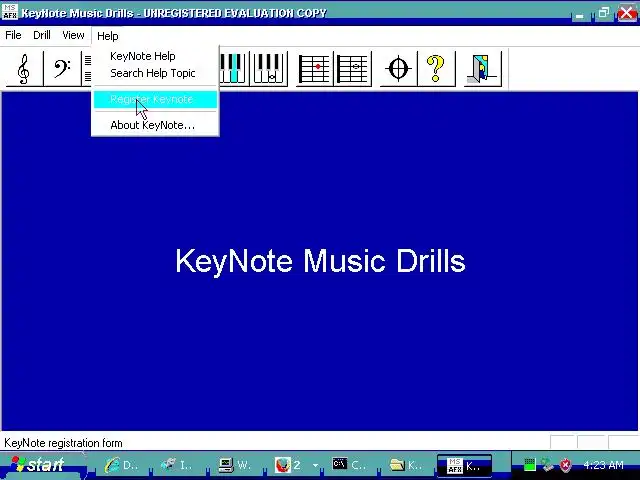Choose KeyNote Help menu entry
Screen dimensions: 640x480
click(143, 56)
